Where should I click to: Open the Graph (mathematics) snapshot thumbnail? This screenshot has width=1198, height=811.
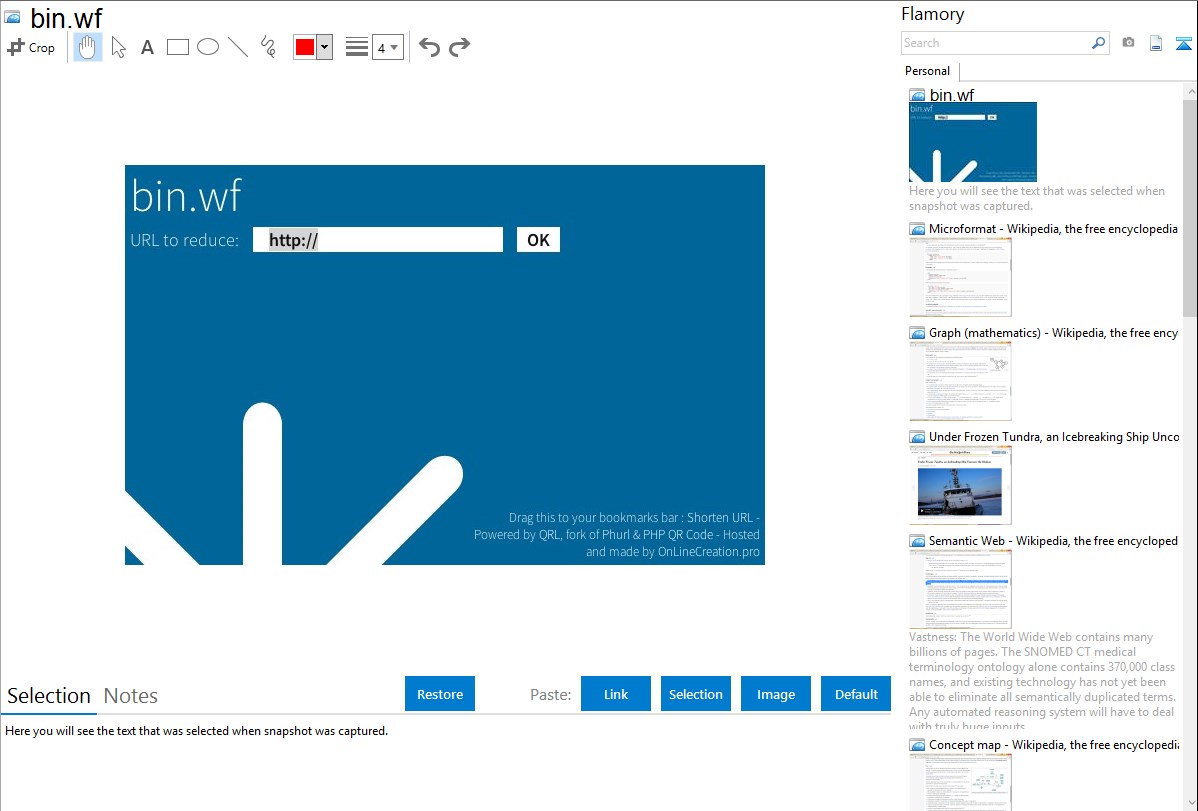(960, 381)
